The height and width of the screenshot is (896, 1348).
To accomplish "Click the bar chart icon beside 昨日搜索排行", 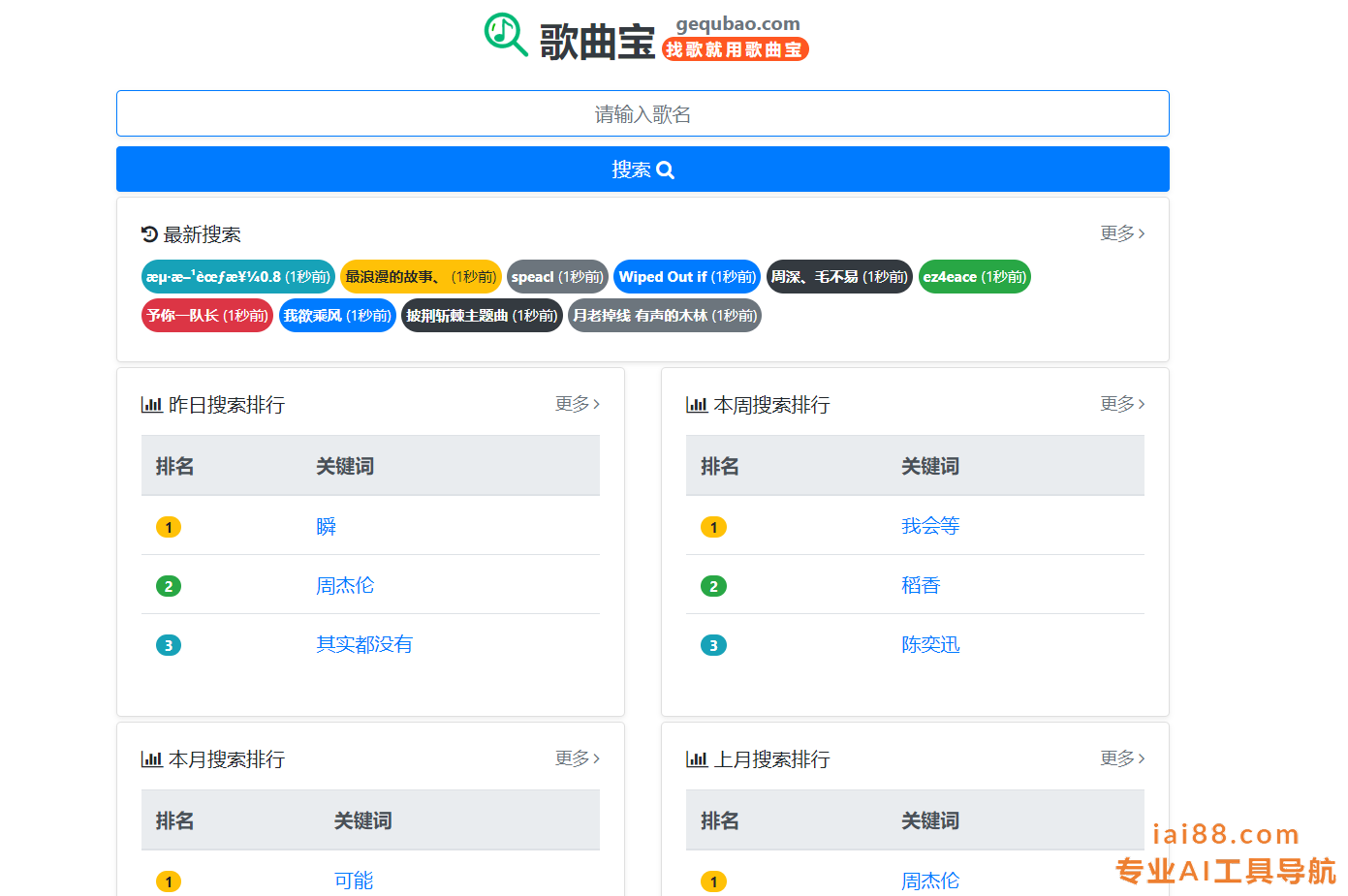I will click(x=151, y=405).
